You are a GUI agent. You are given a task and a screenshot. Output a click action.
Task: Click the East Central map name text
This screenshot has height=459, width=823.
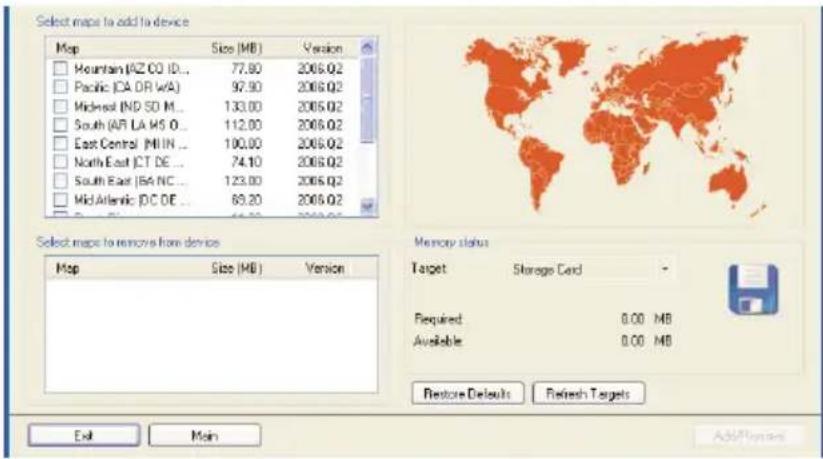(x=131, y=143)
